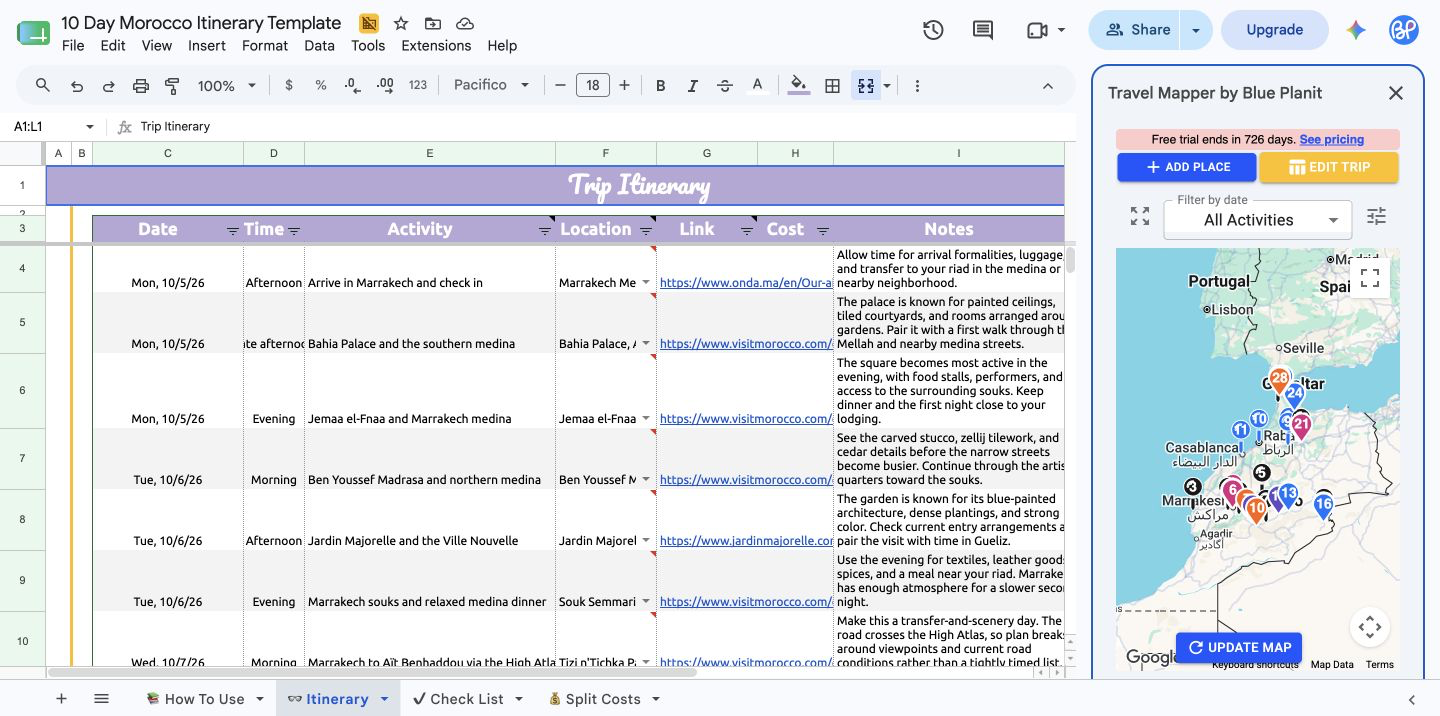Decrease decimal places
Image resolution: width=1440 pixels, height=716 pixels.
tap(352, 86)
